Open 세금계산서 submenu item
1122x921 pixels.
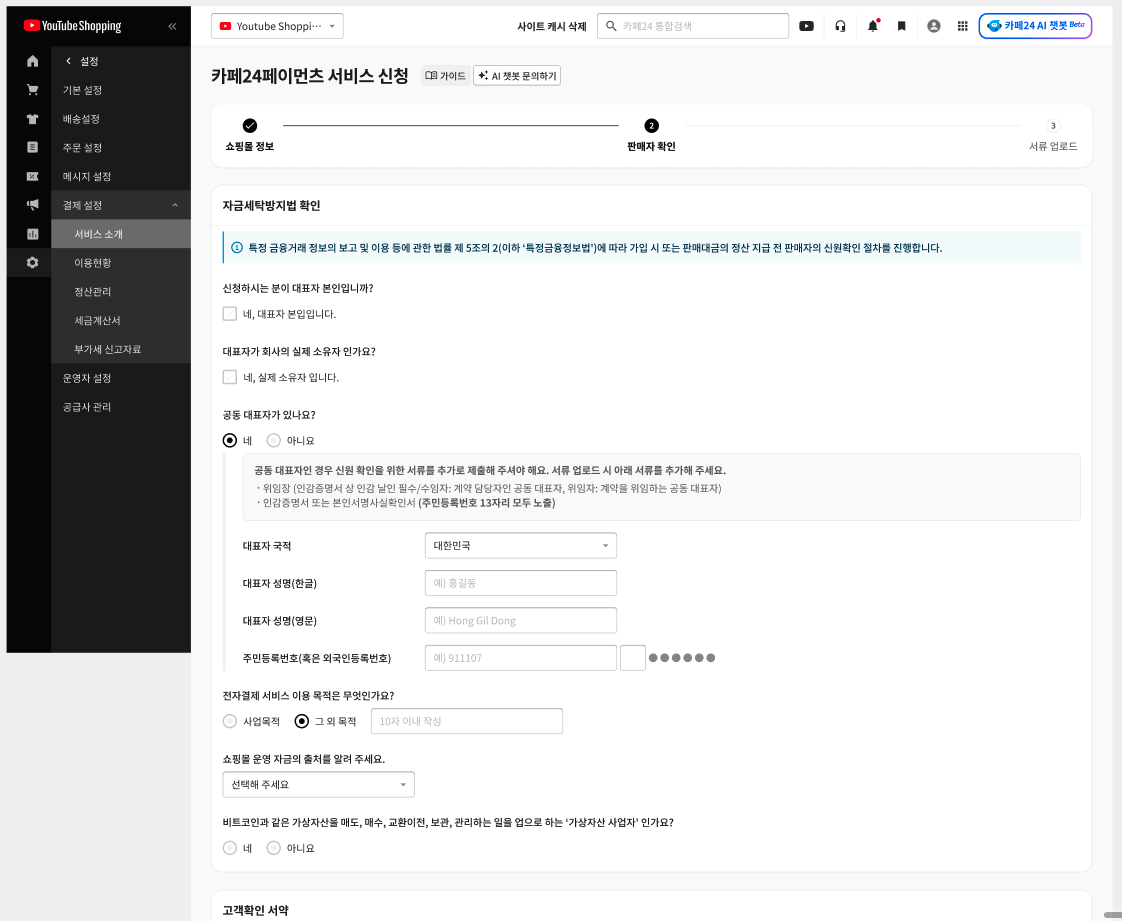121,320
